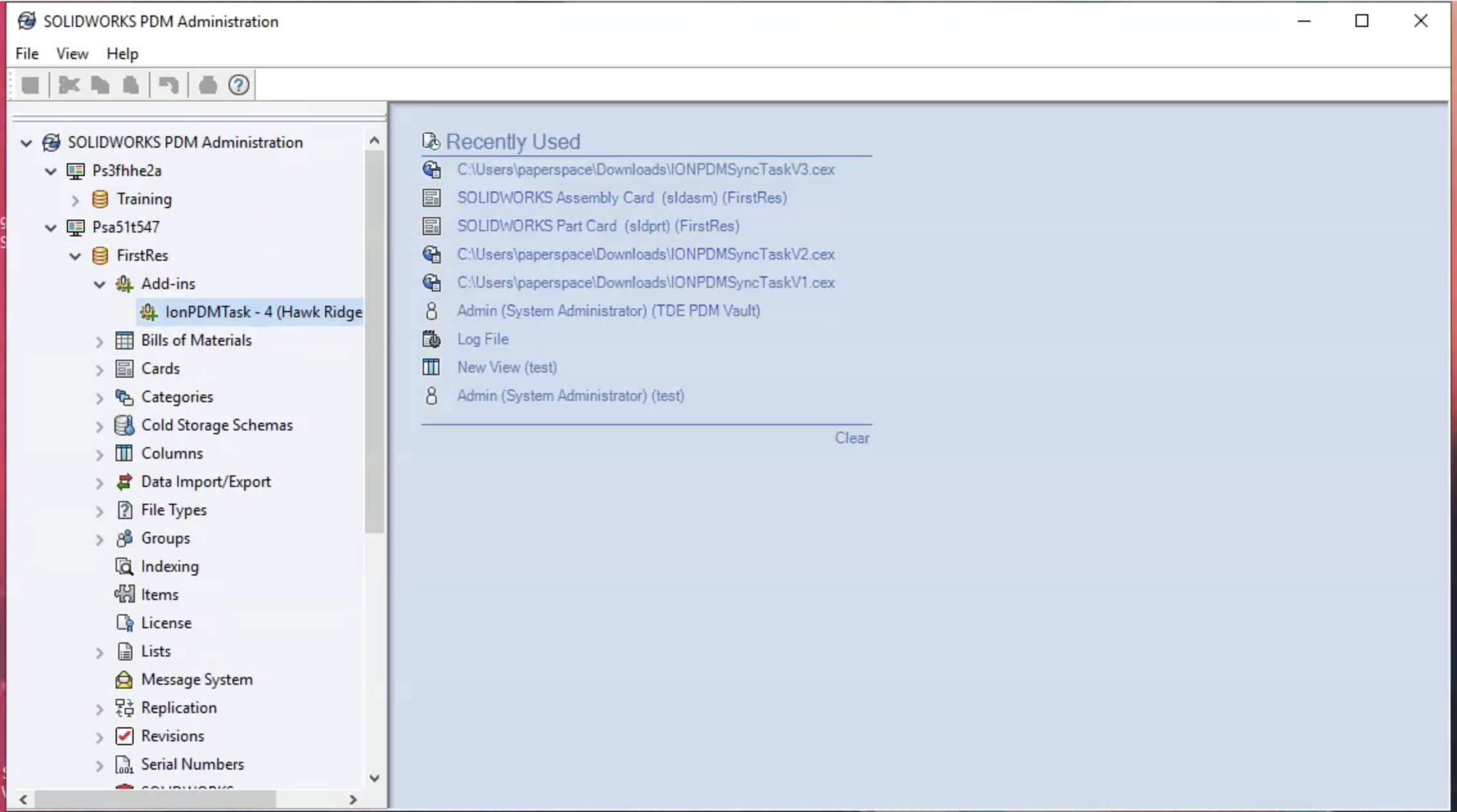Open the Help menu
Screen dimensions: 1457x812
coord(122,53)
